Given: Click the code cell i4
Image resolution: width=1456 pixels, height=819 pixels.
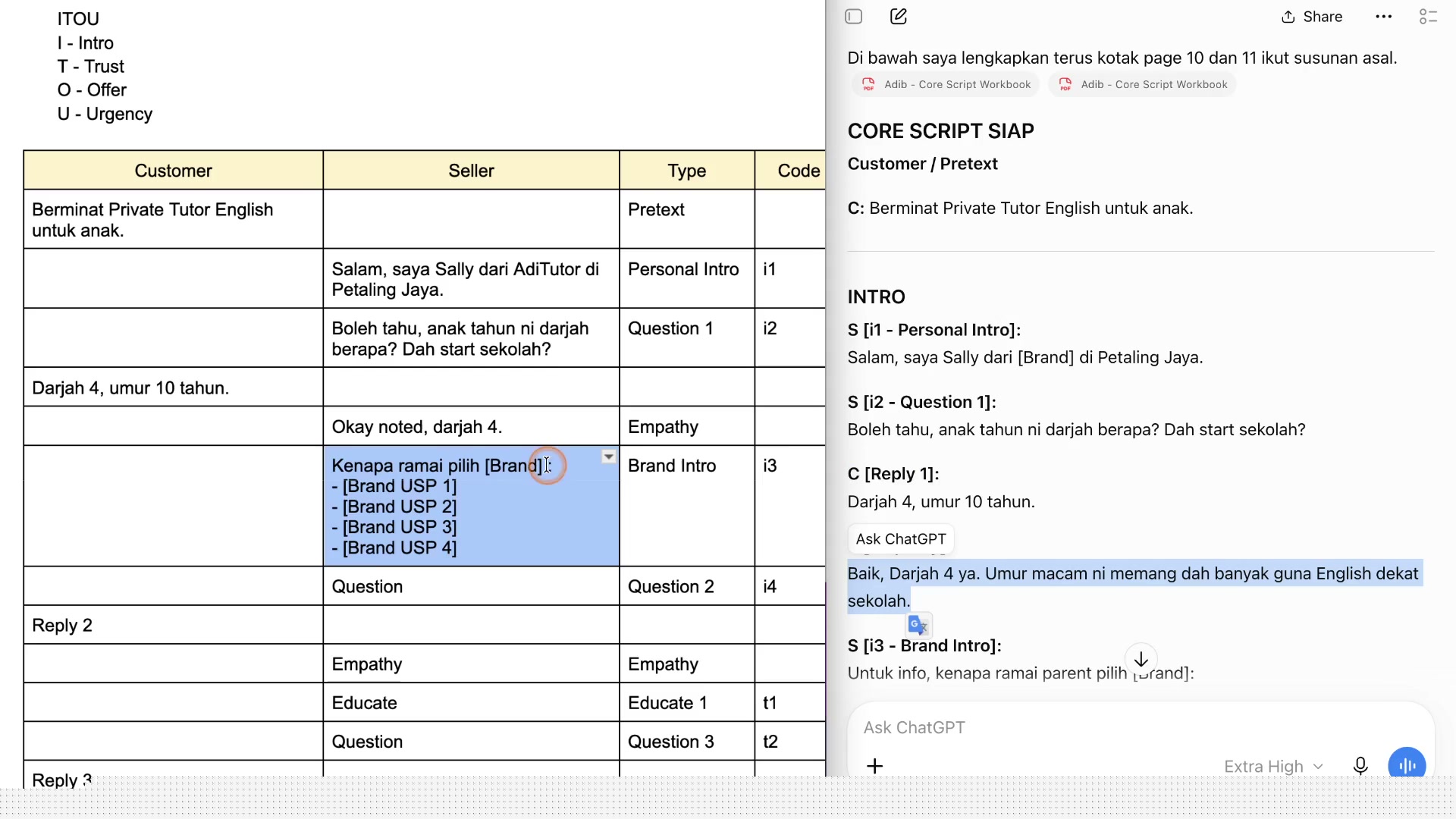Looking at the screenshot, I should [790, 586].
